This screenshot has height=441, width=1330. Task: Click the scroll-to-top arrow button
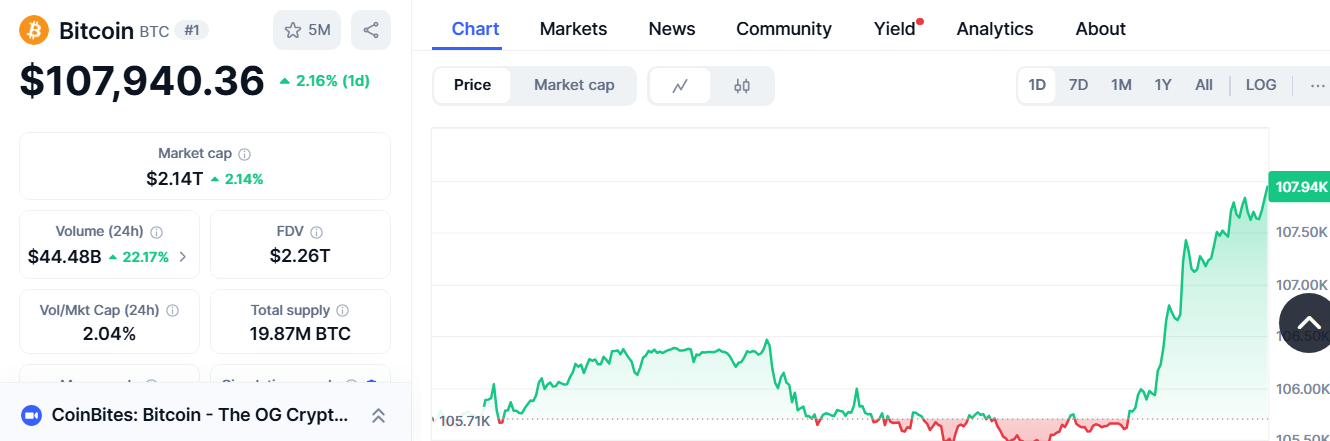click(x=1309, y=323)
